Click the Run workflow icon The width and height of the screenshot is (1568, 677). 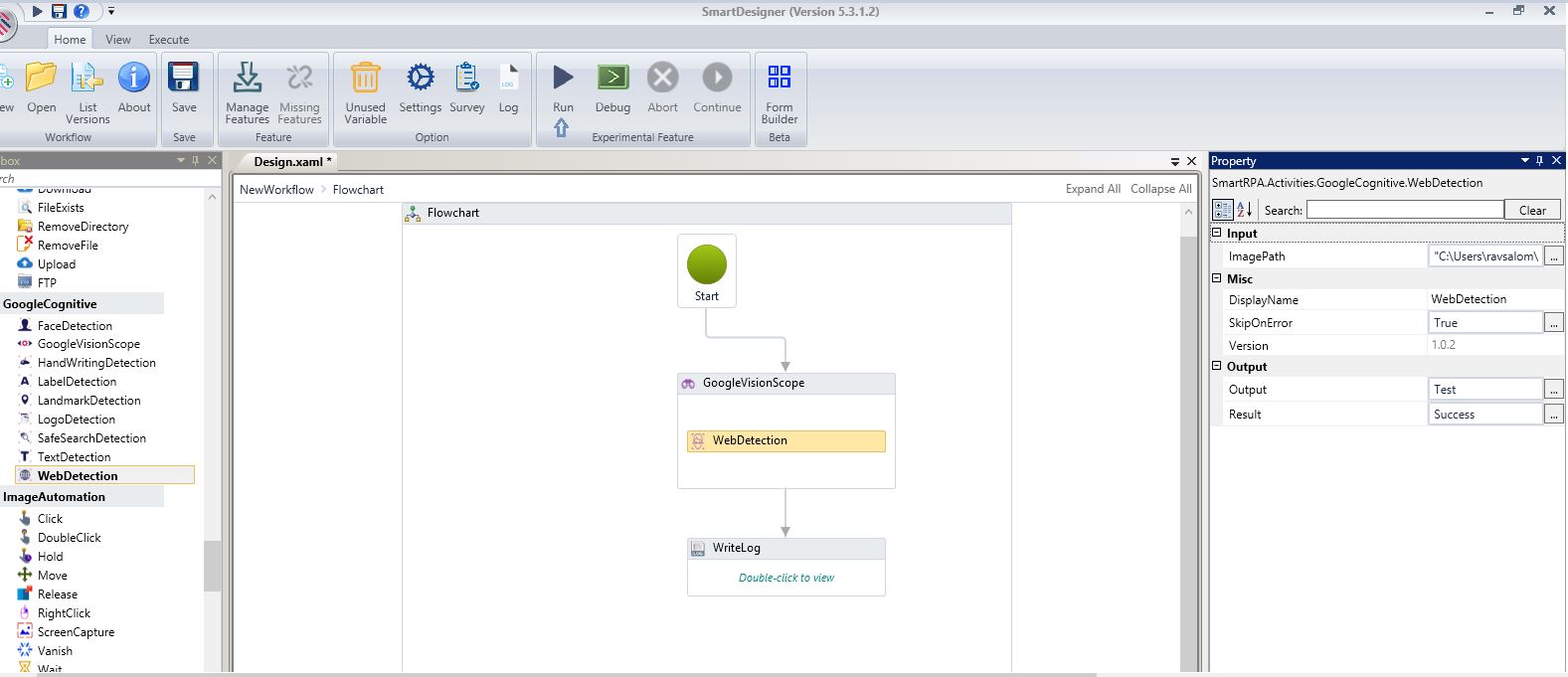point(563,78)
